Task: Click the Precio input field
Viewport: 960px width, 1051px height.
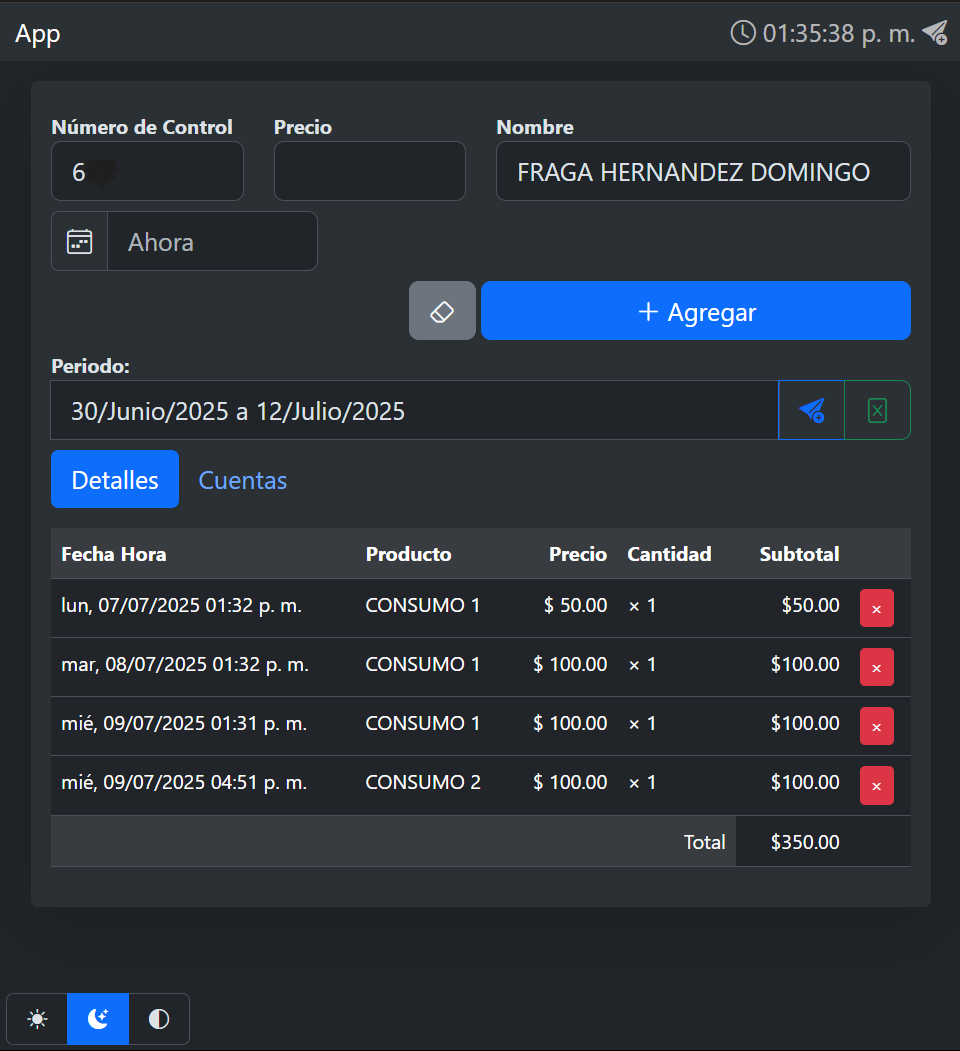Action: 369,171
